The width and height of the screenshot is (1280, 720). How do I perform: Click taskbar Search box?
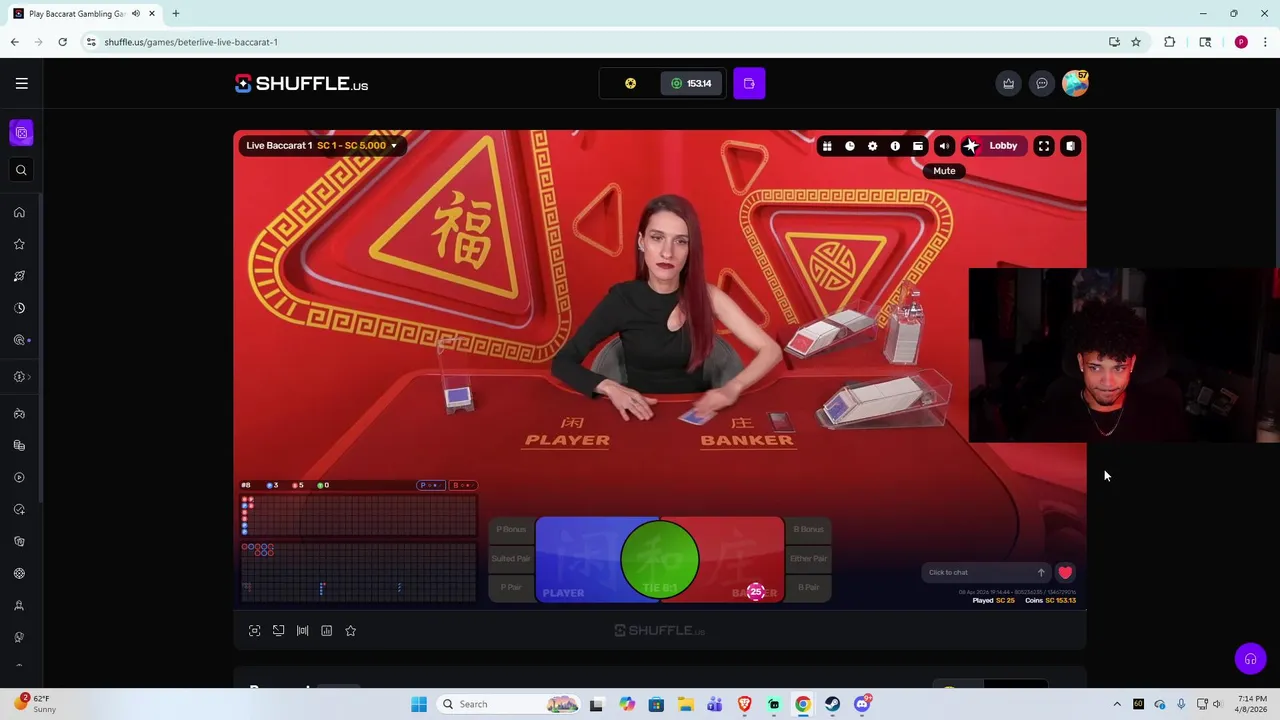click(510, 704)
